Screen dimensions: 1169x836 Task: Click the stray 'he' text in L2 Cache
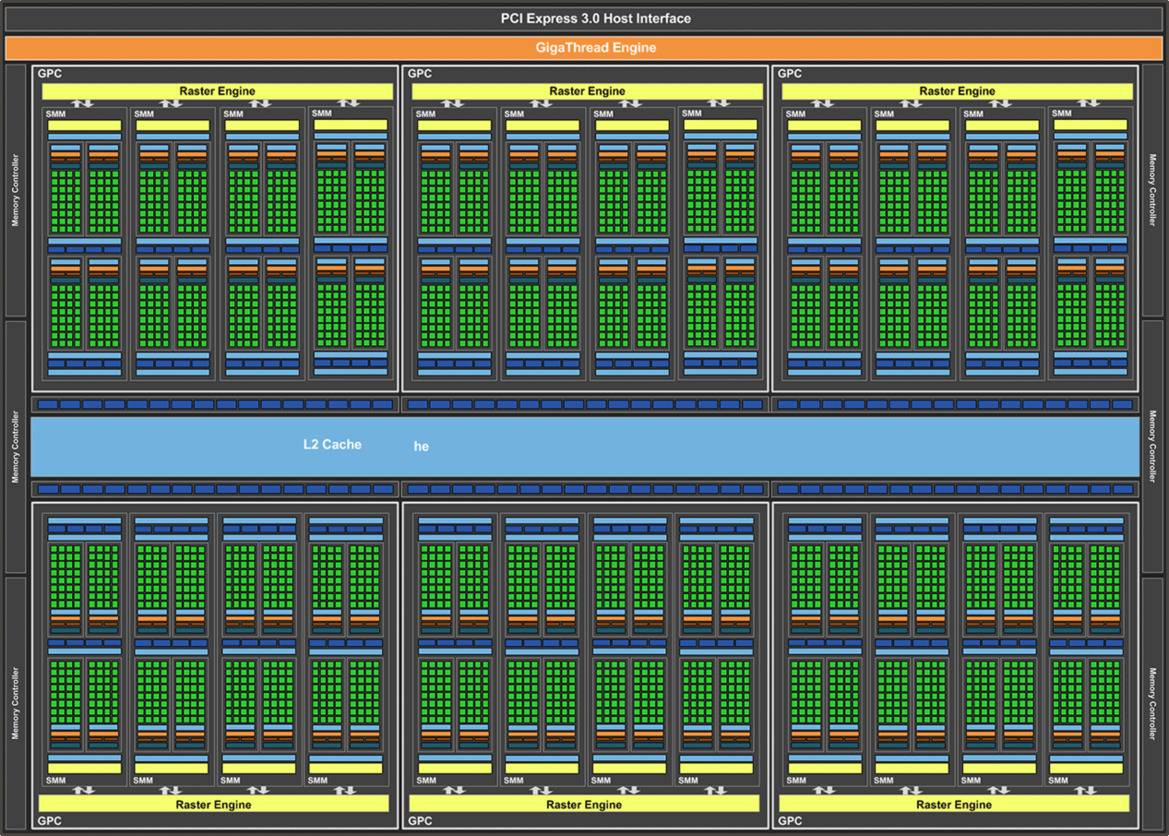click(421, 446)
